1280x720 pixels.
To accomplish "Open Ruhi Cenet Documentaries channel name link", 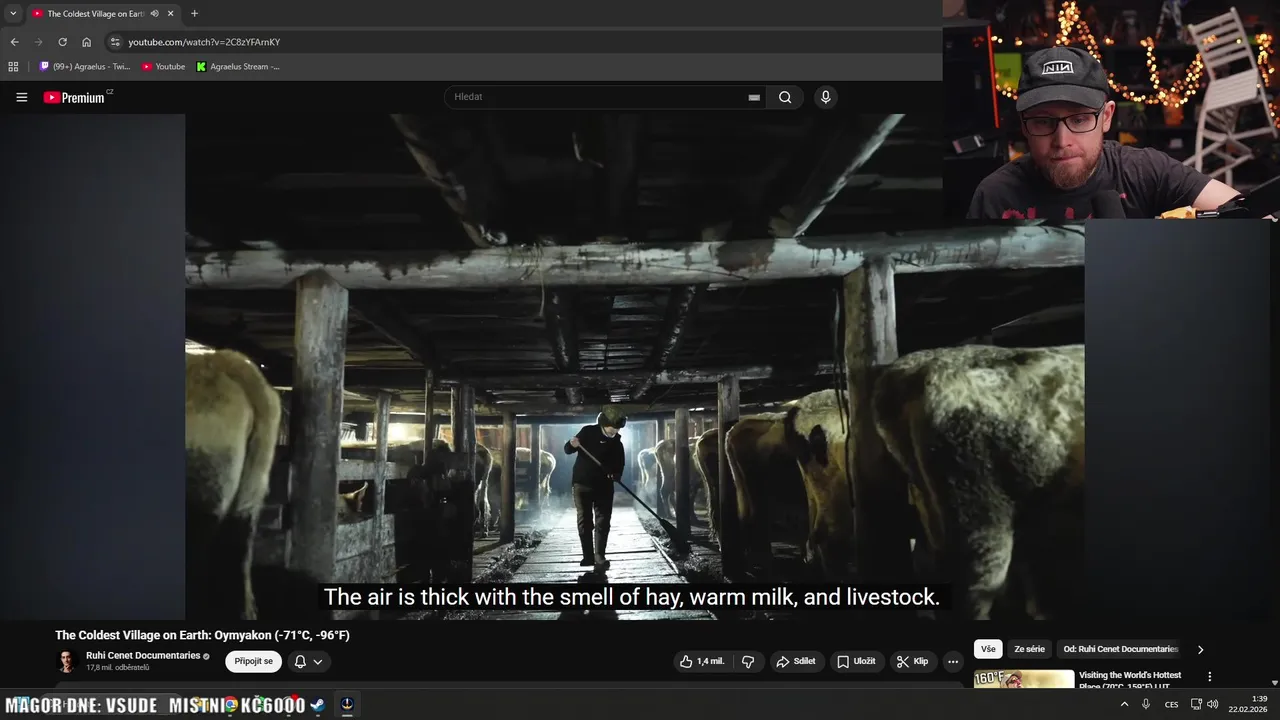I will click(143, 655).
